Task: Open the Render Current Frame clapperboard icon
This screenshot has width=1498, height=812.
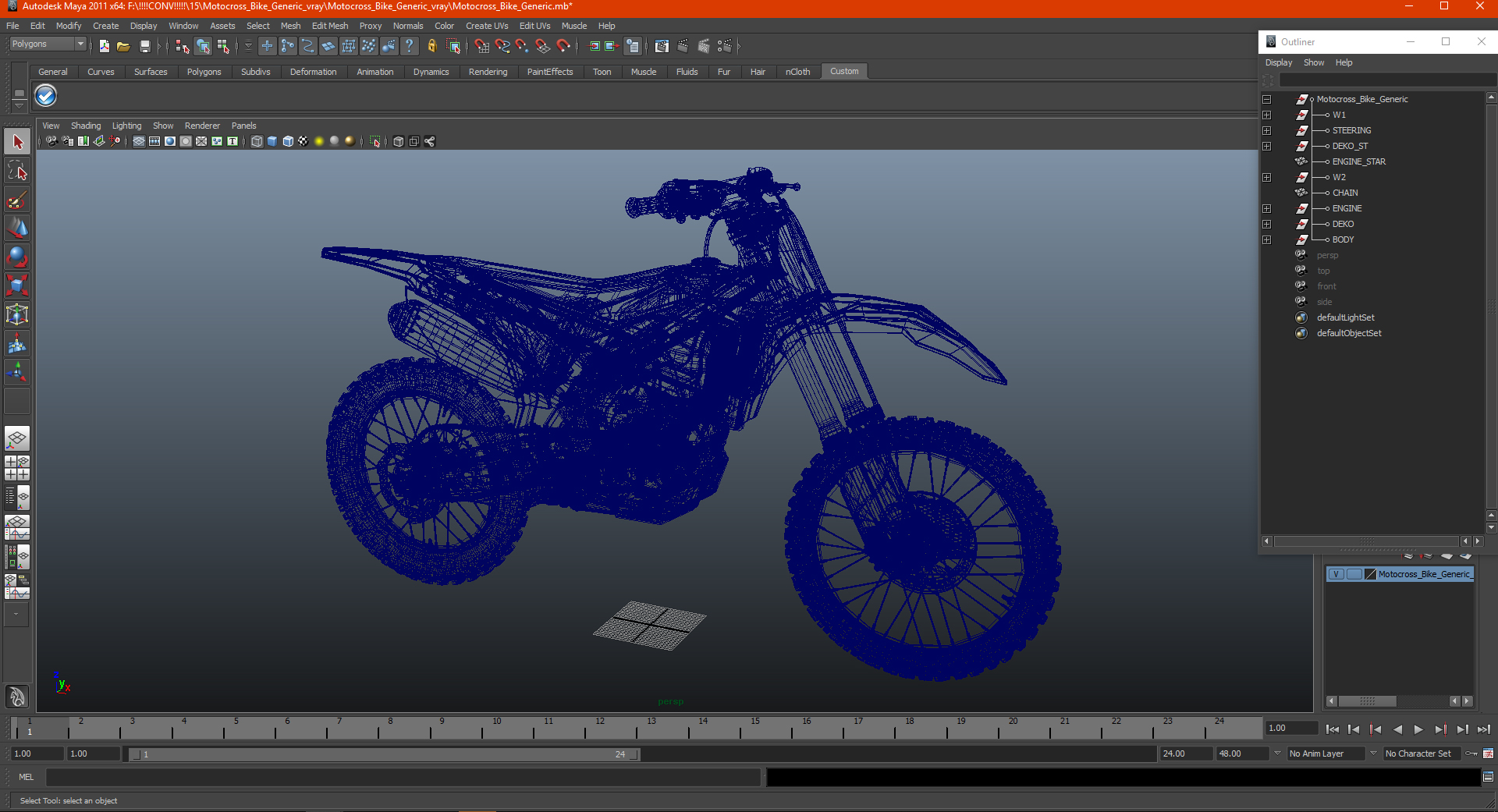Action: (x=683, y=47)
